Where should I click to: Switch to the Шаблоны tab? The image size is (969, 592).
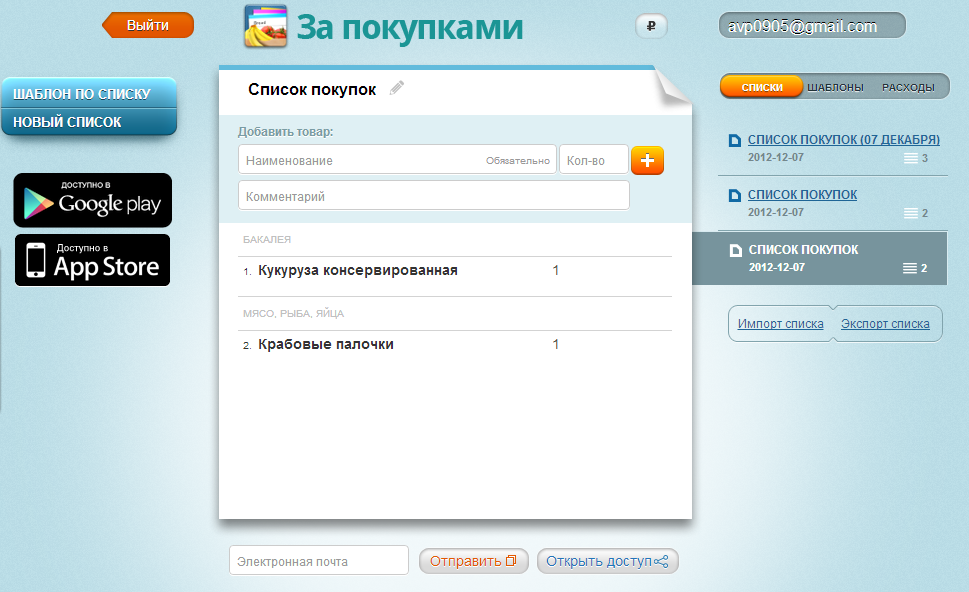coord(835,88)
